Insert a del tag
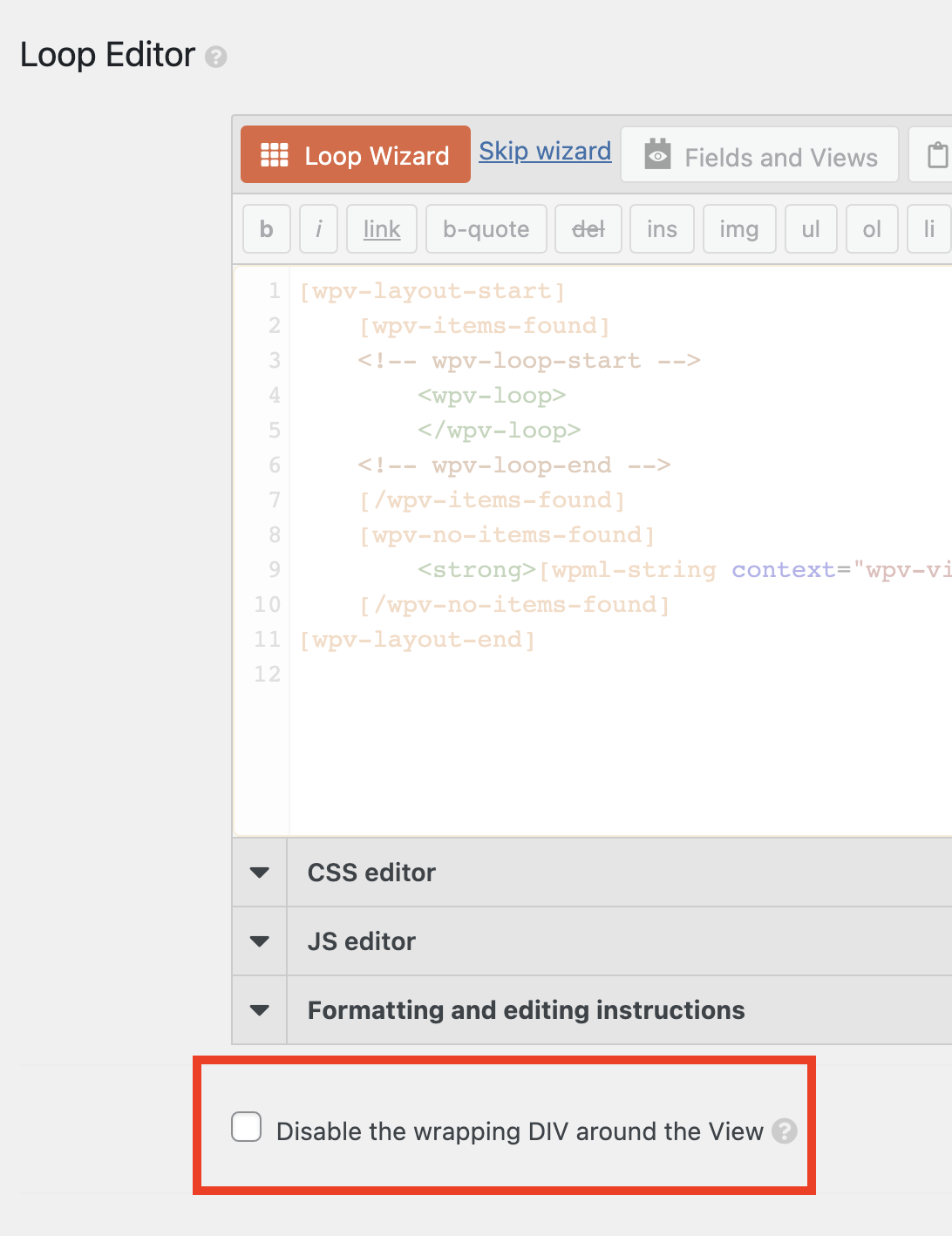This screenshot has width=952, height=1236. click(x=588, y=228)
